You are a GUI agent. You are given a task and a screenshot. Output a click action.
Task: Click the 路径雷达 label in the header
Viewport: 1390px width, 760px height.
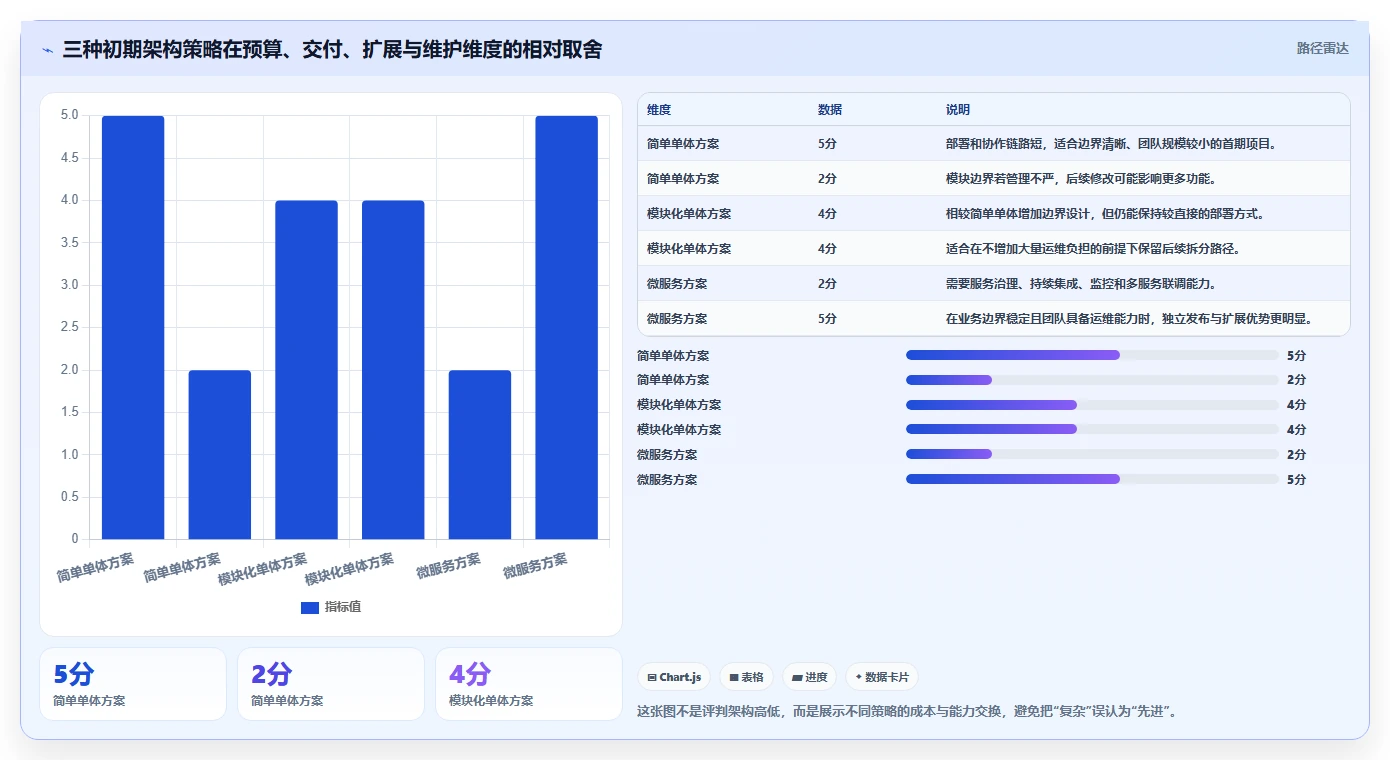pyautogui.click(x=1322, y=48)
